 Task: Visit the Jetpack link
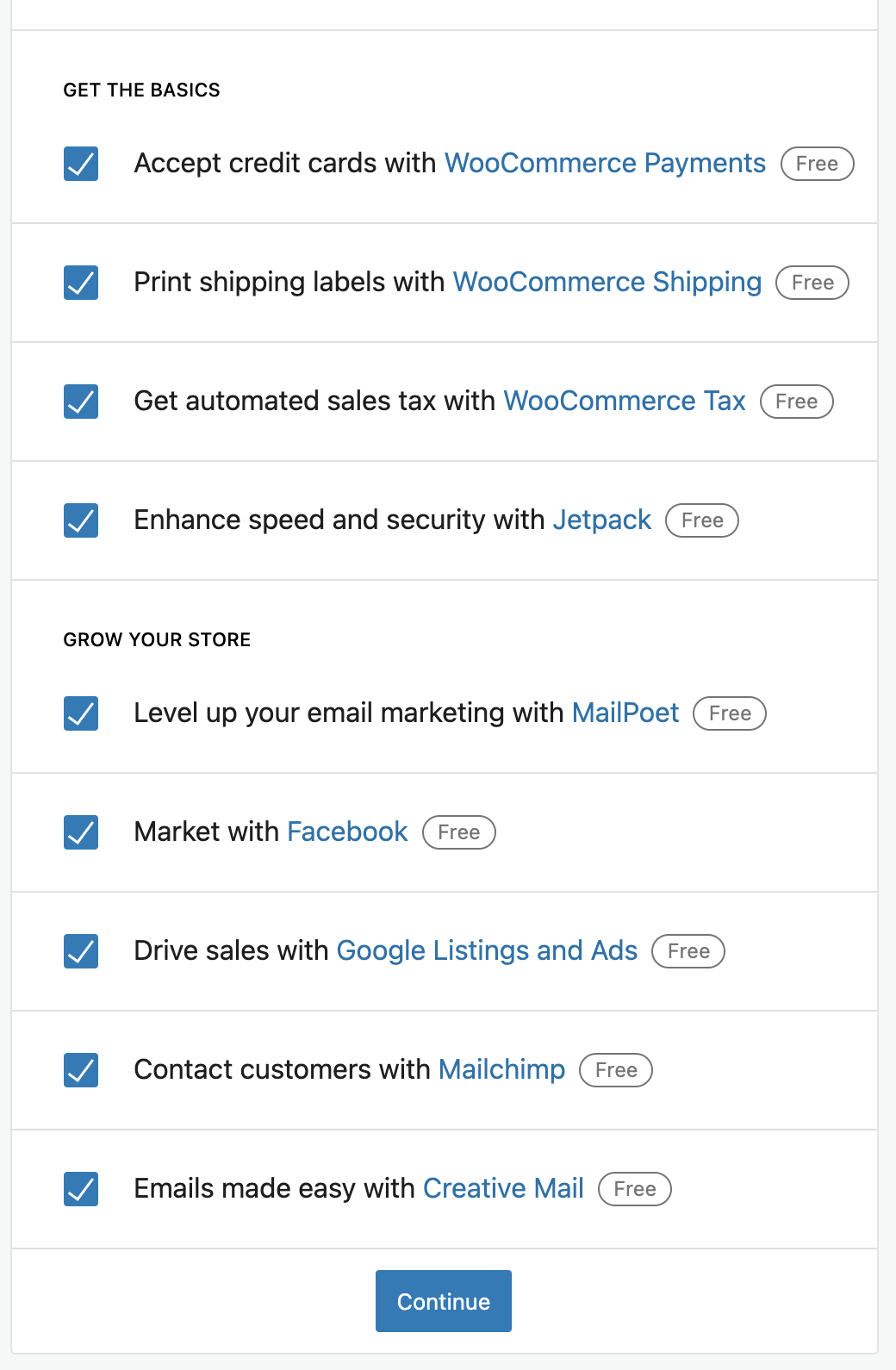602,520
